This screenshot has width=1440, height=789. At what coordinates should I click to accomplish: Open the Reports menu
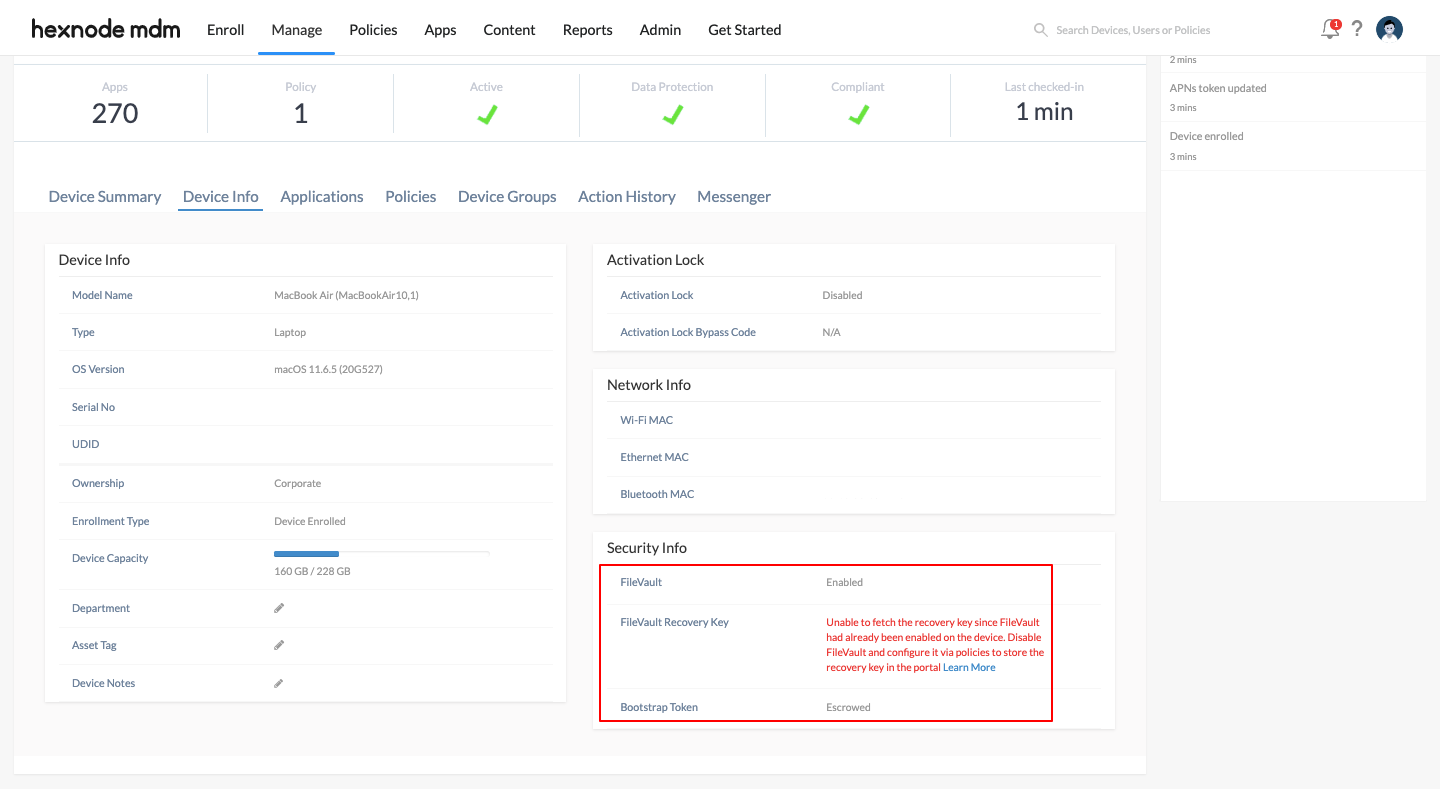[587, 30]
